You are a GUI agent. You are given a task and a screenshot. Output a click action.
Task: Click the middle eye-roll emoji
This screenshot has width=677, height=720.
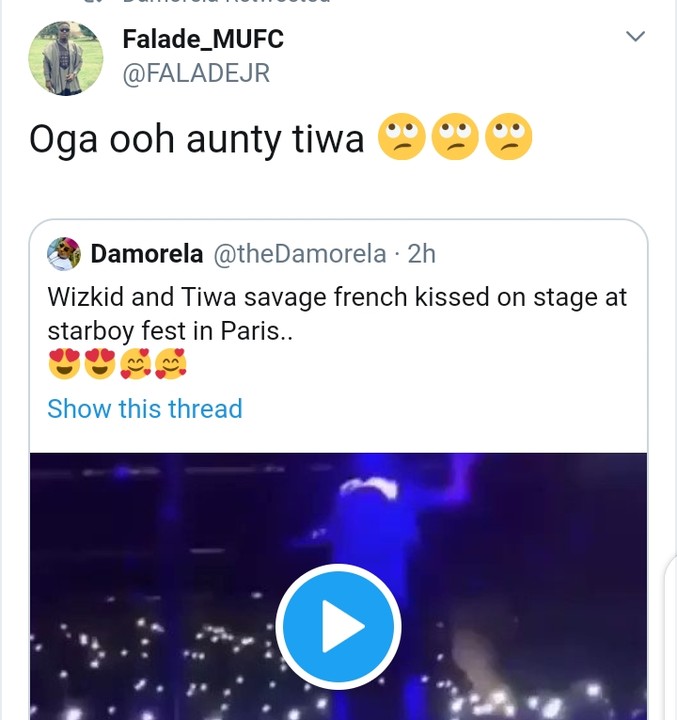tap(455, 138)
